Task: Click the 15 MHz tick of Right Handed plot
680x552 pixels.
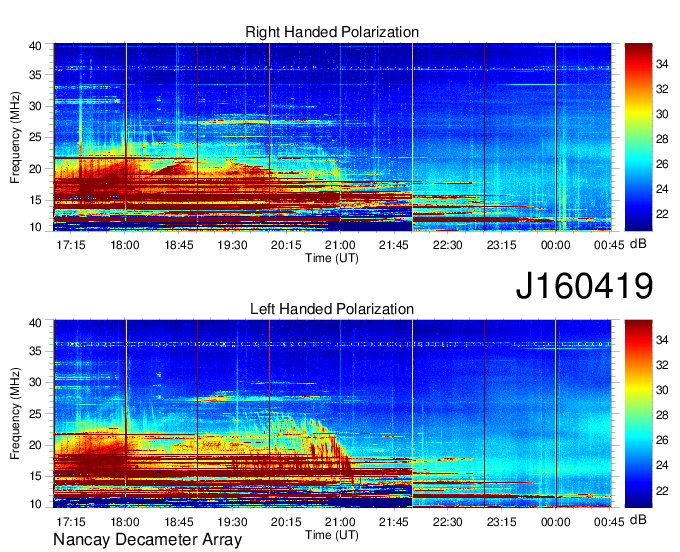Action: click(x=35, y=200)
